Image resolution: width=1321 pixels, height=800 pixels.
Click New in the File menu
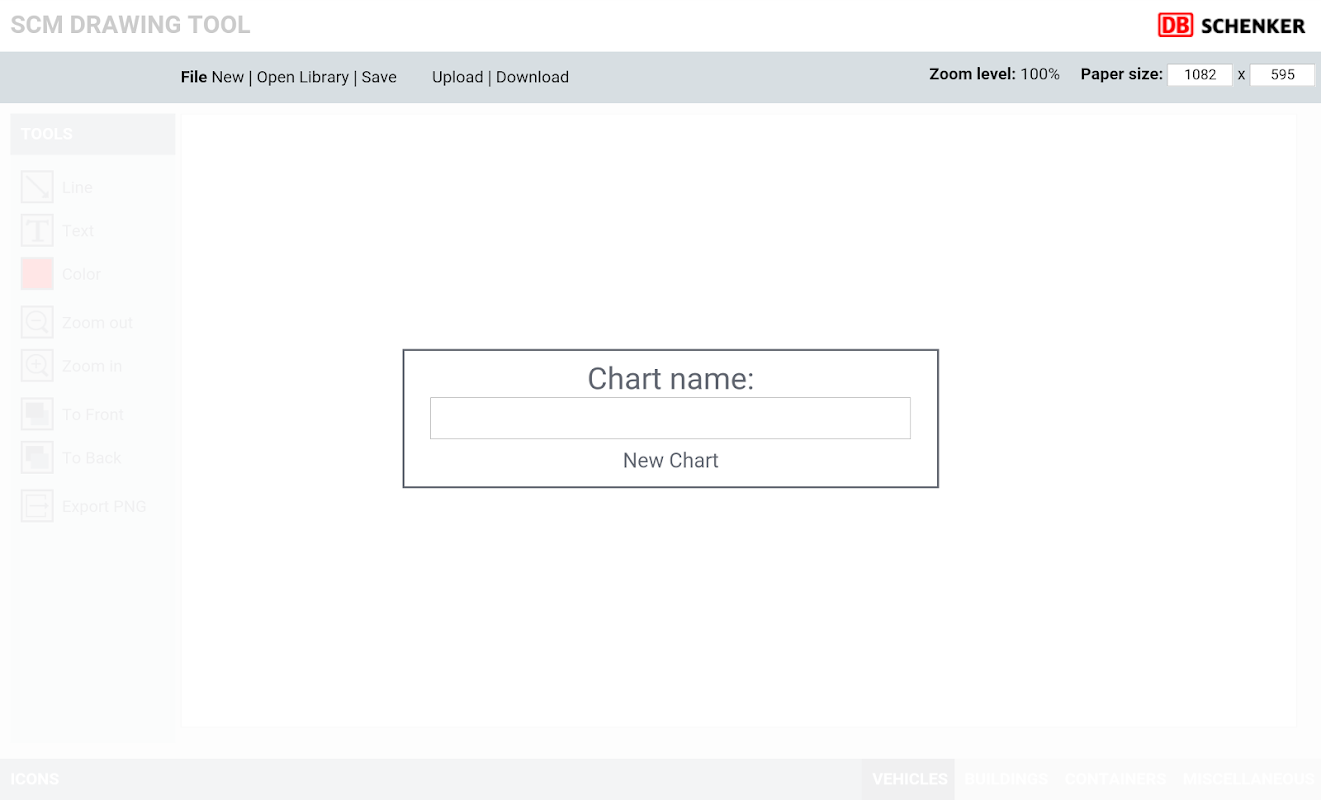(228, 77)
